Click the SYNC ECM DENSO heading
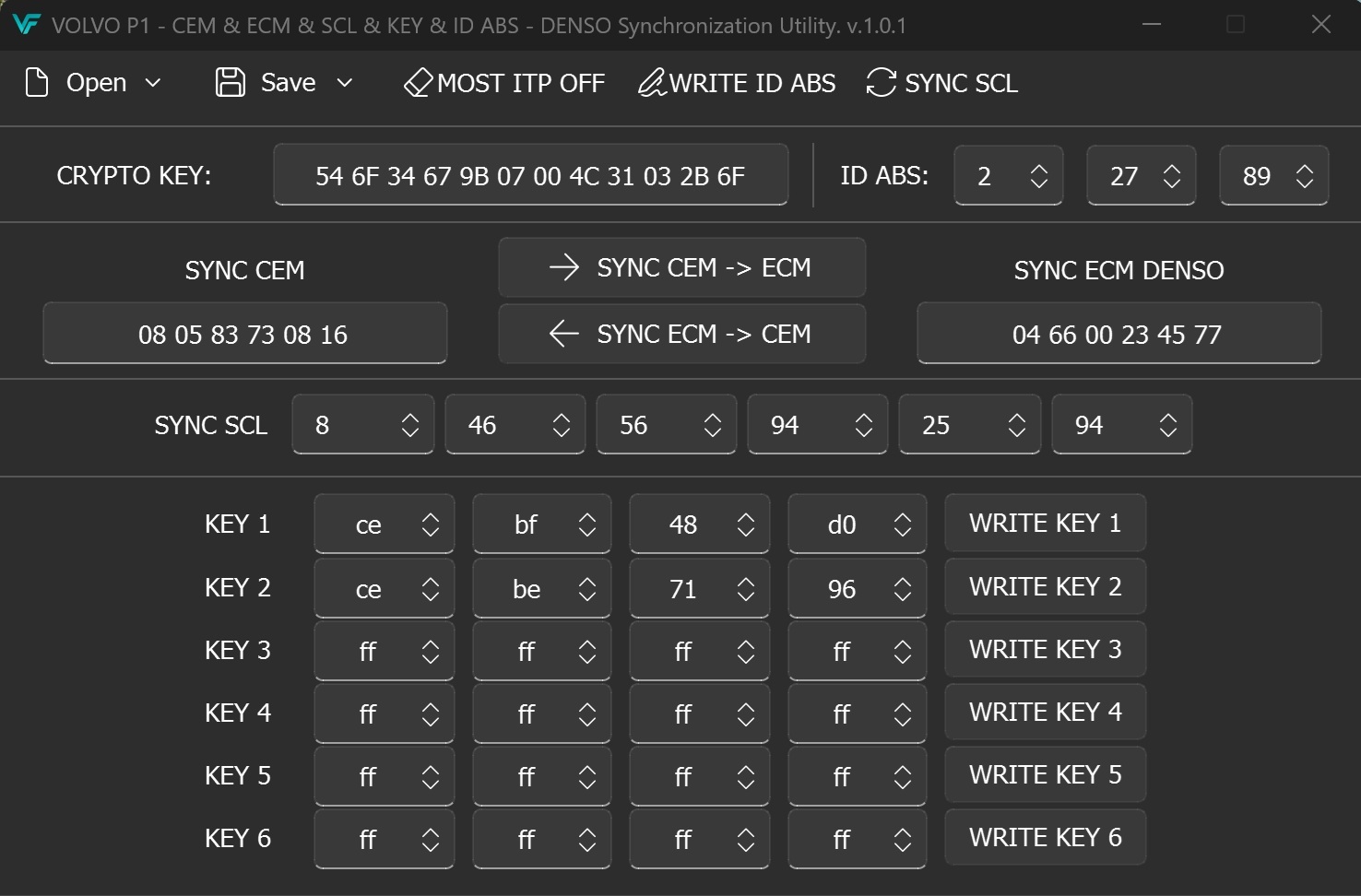 pos(1118,270)
